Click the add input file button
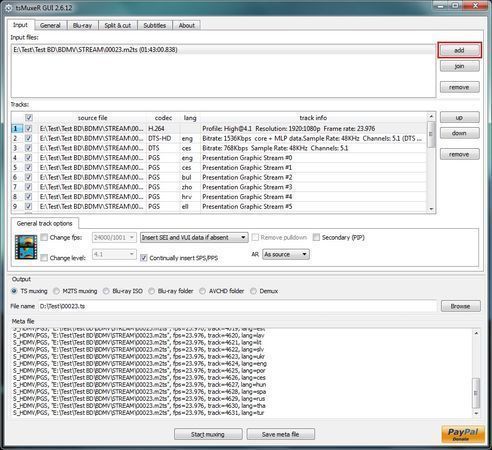492x450 pixels. click(459, 50)
